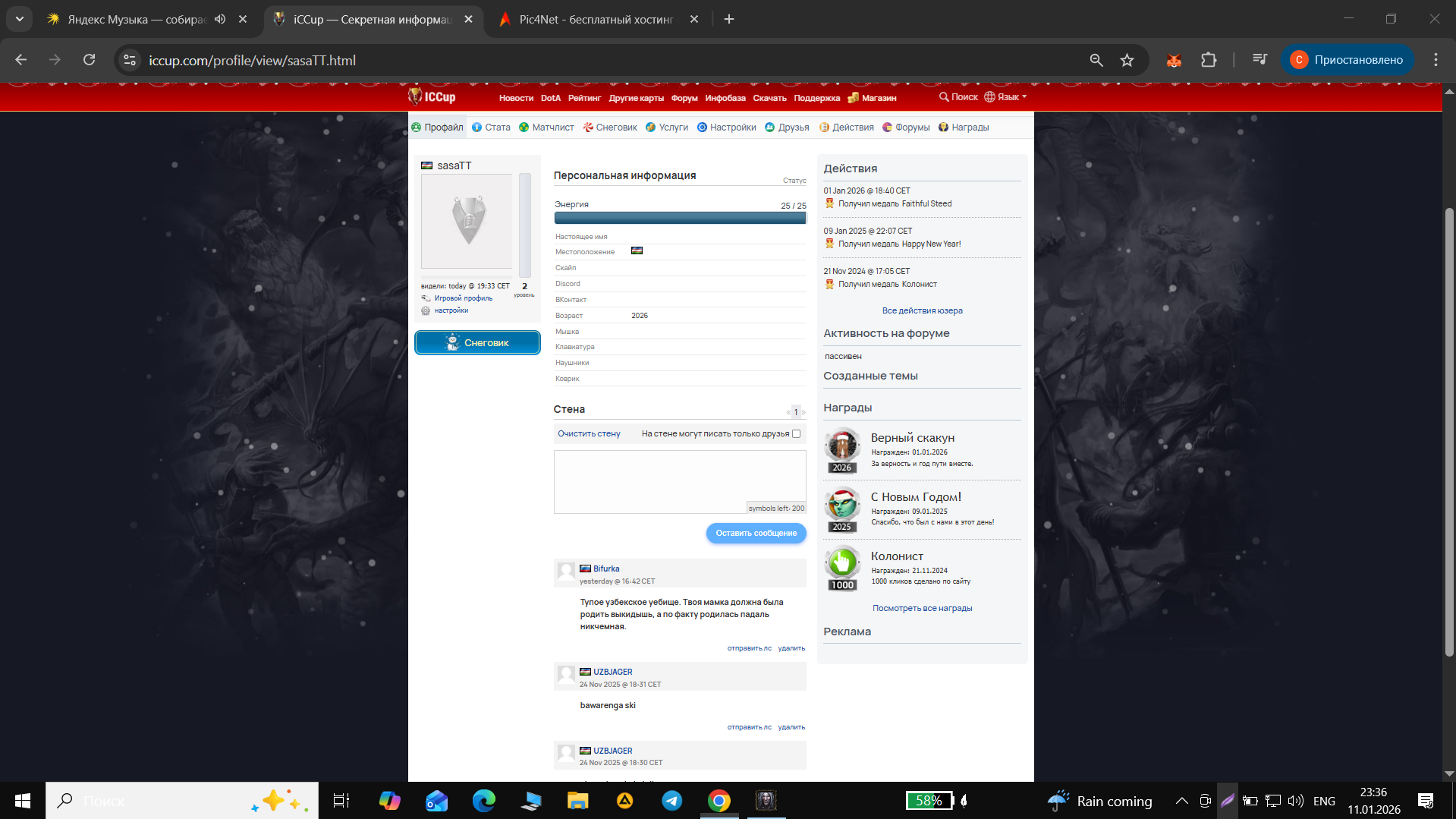Image resolution: width=1456 pixels, height=819 pixels.
Task: Toggle friends-only wall posting checkbox
Action: click(796, 434)
